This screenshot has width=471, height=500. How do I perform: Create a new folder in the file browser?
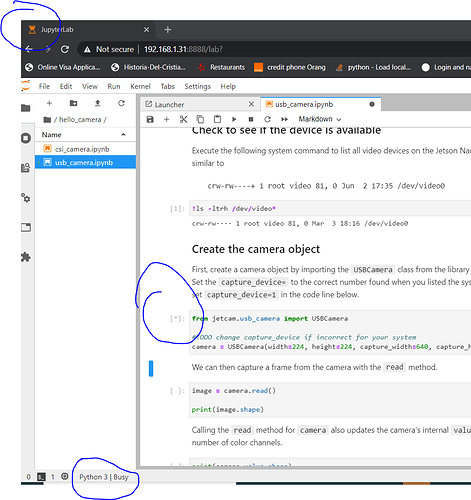(x=74, y=103)
